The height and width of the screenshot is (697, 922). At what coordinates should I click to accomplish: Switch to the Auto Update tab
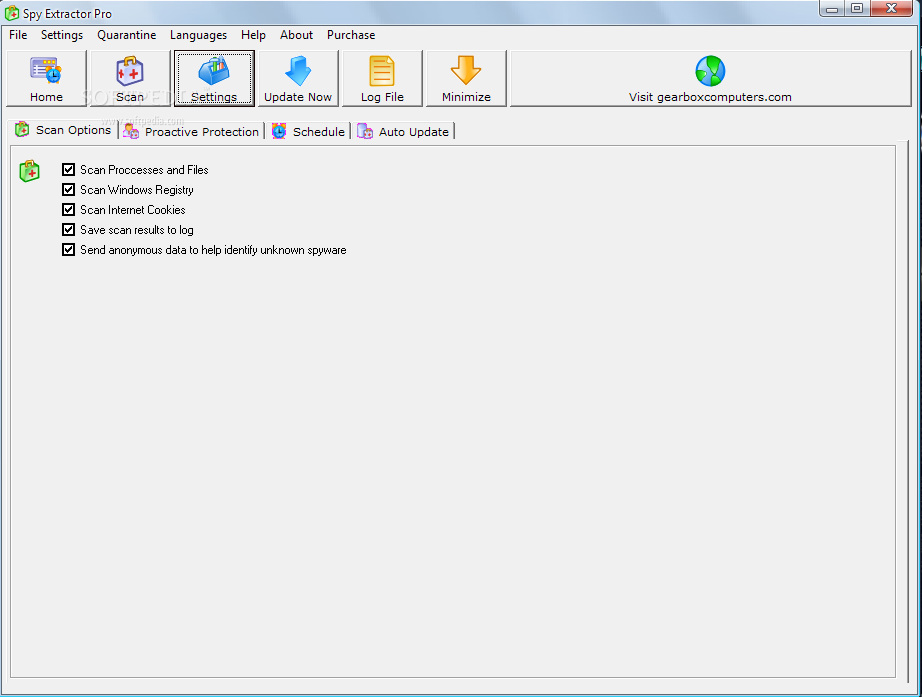pyautogui.click(x=403, y=132)
